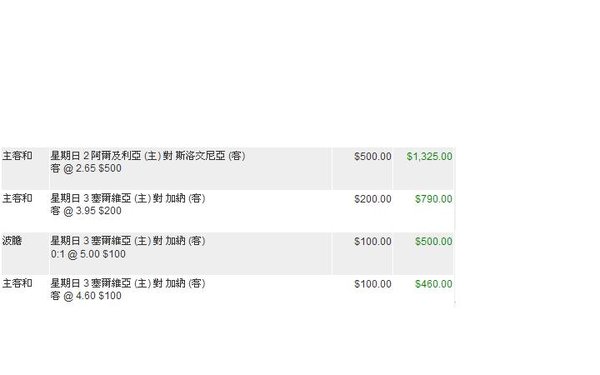The image size is (600, 375).
Task: Select match text in the $200.00 bet row
Action: 128,198
